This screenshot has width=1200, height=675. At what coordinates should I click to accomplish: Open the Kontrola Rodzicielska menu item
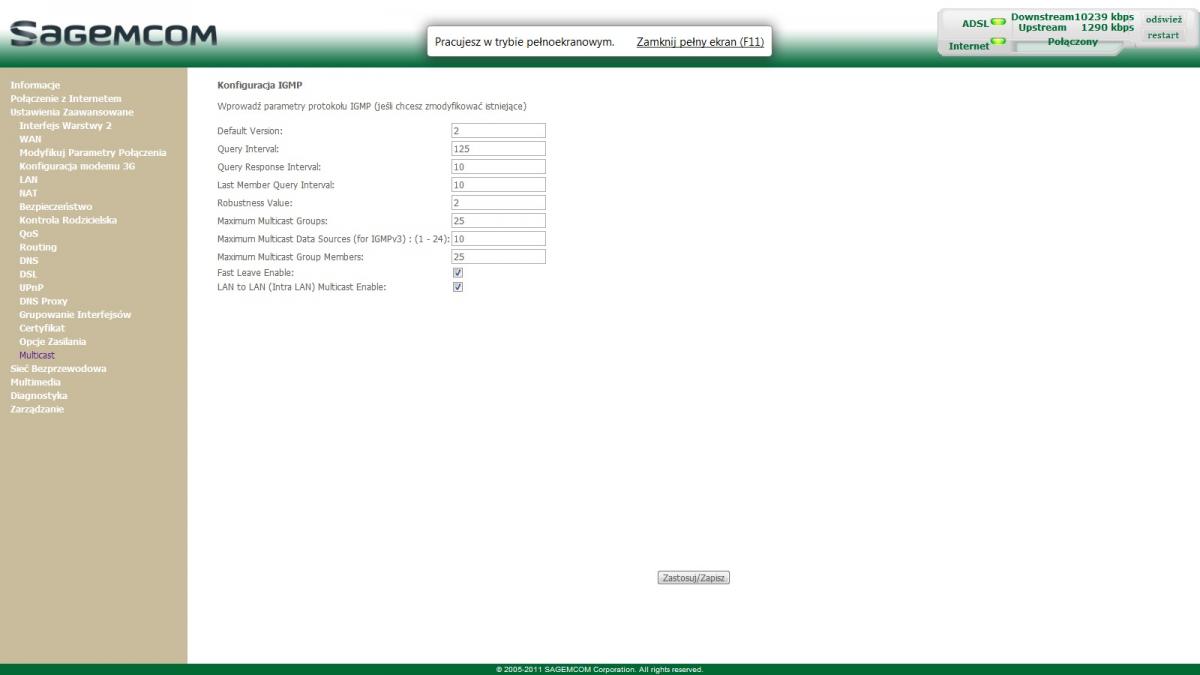(x=68, y=220)
